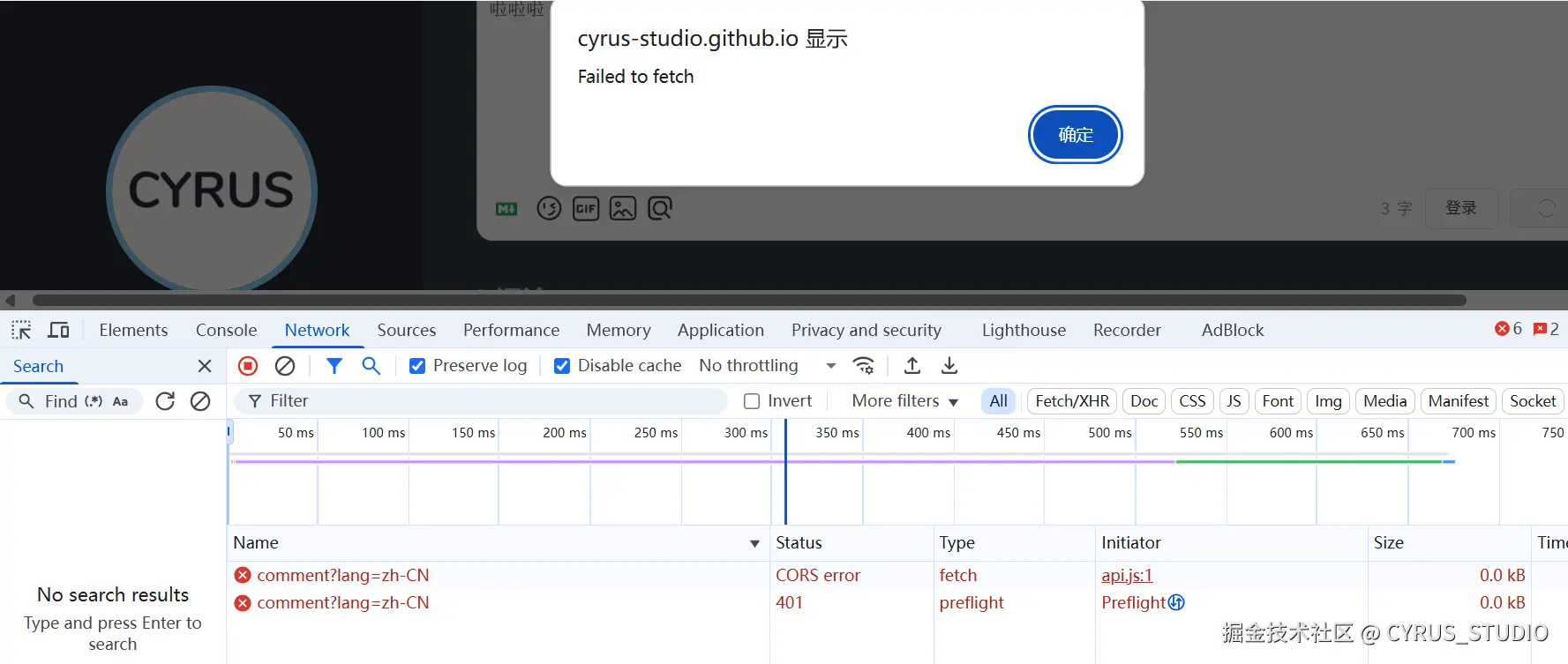Open network conditions Wi-Fi settings icon
The width and height of the screenshot is (1568, 664).
864,365
